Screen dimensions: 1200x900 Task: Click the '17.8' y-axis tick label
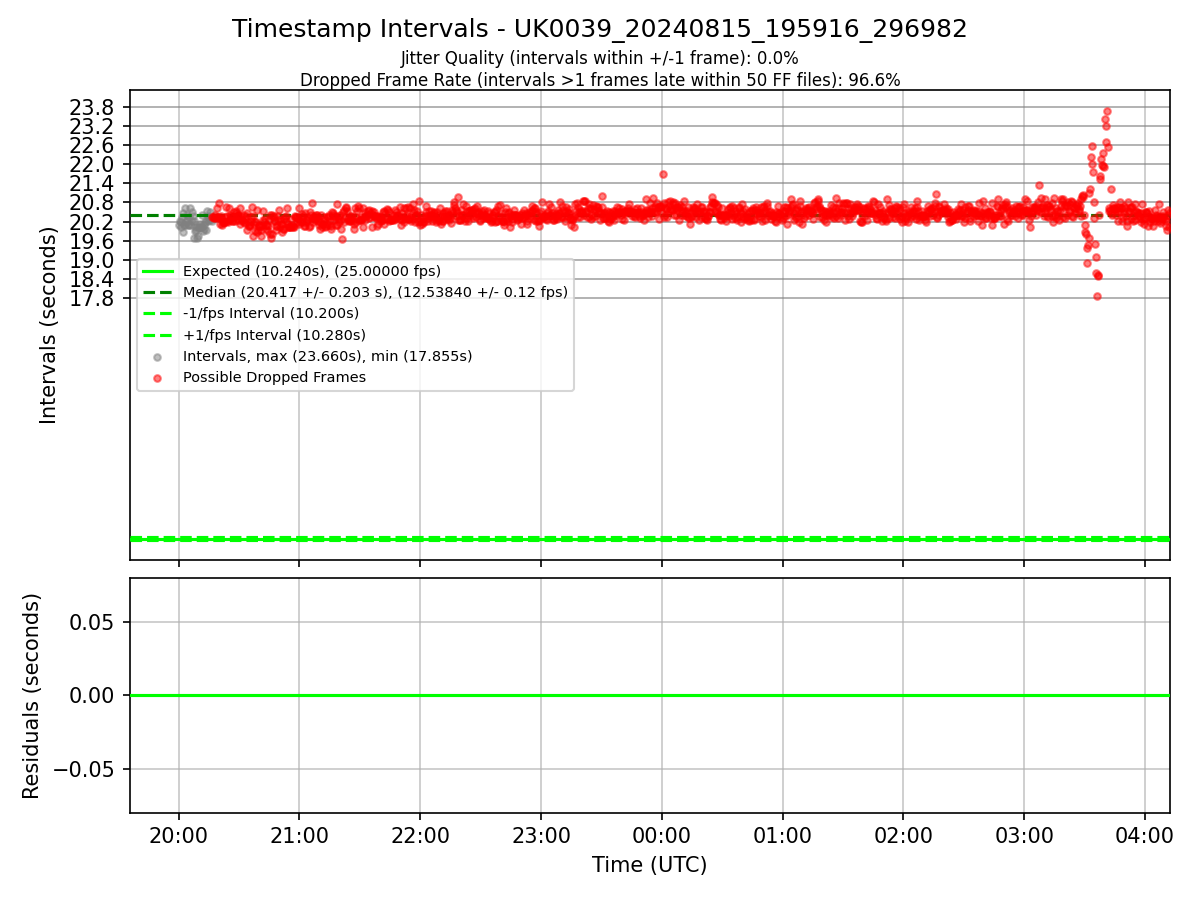click(x=94, y=298)
